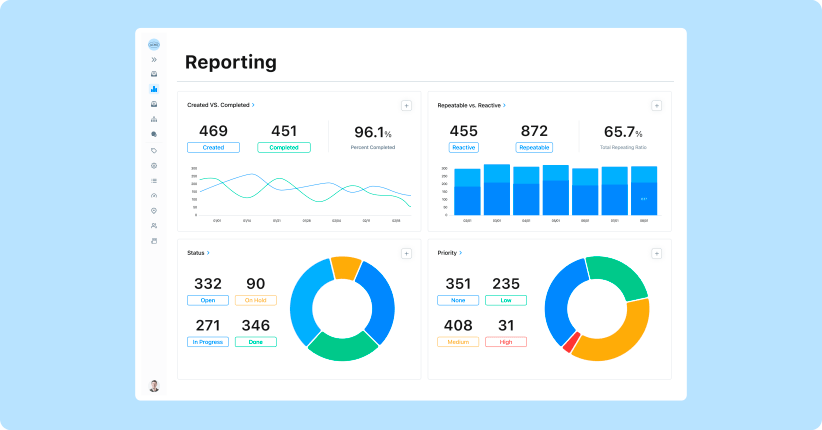The image size is (822, 430).
Task: Toggle the Created series label
Action: (x=213, y=147)
